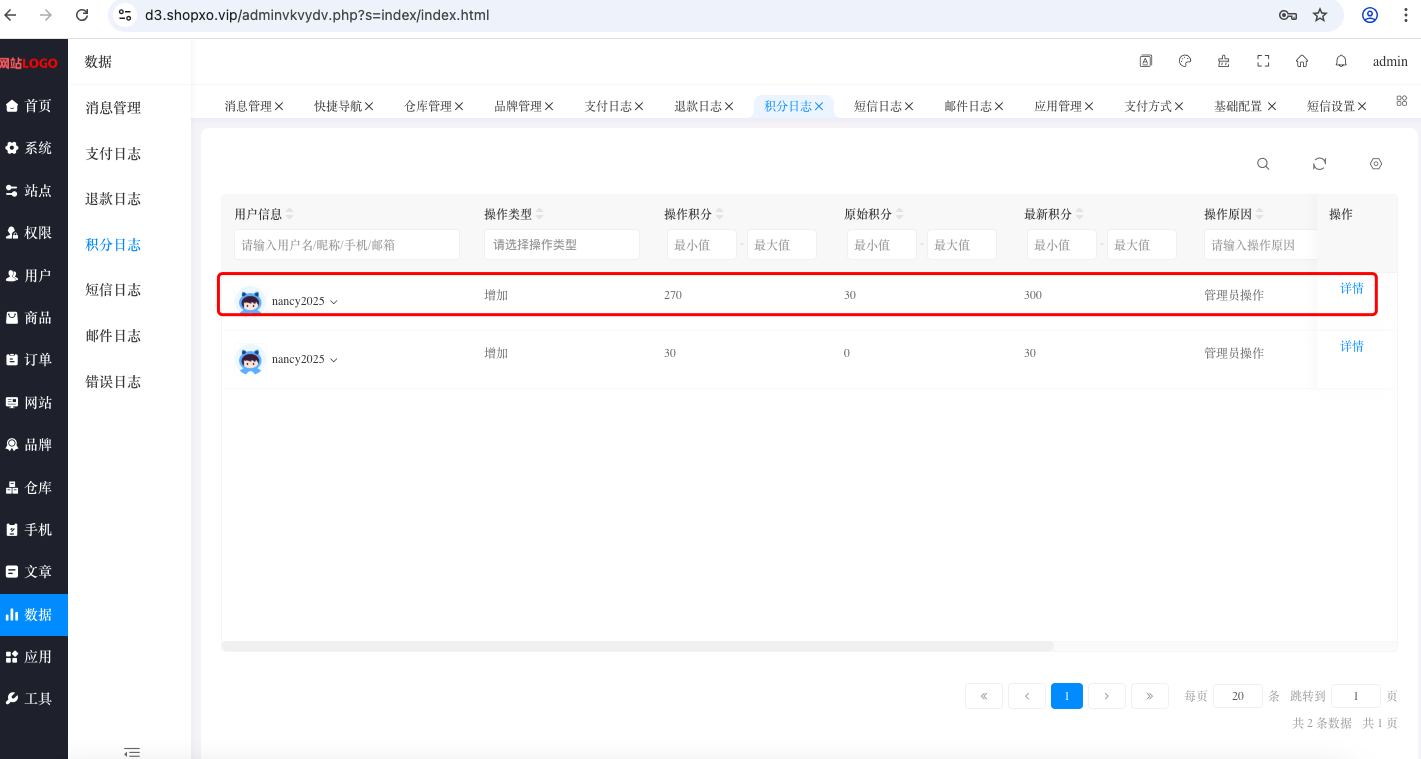Screen dimensions: 1421x759
Task: Open 商品 in the dark left sidebar
Action: click(29, 318)
